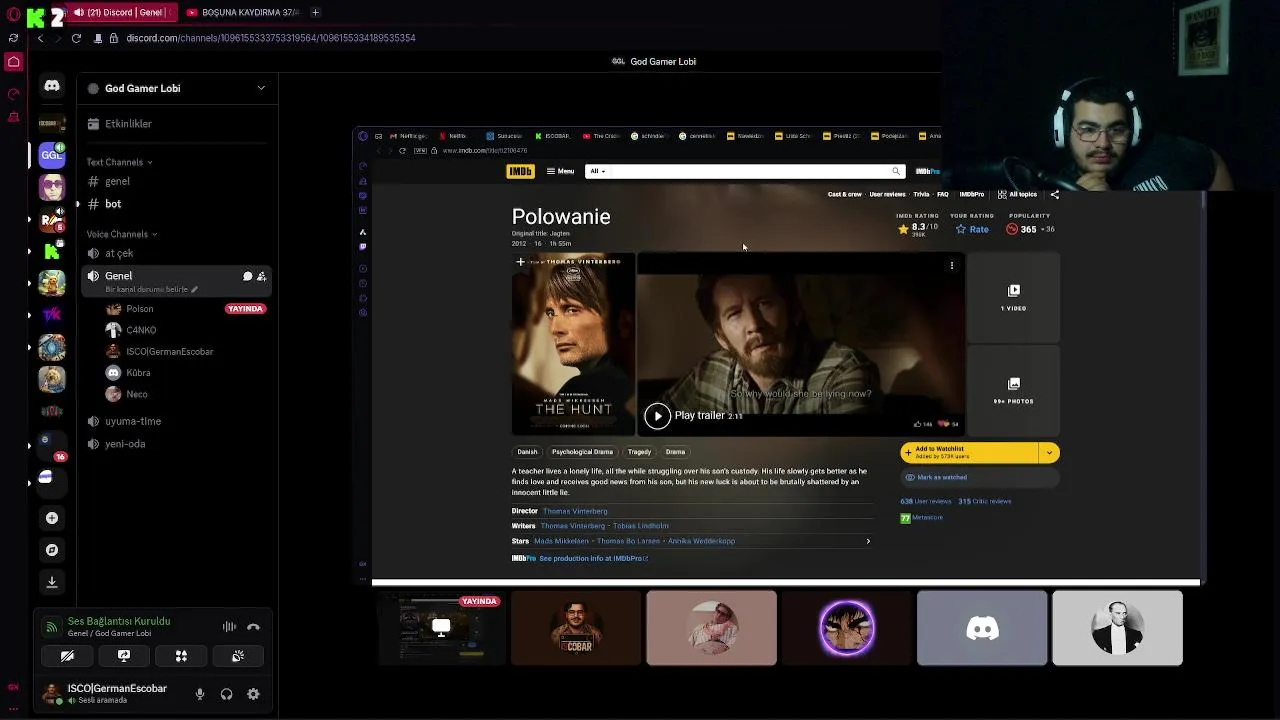Switch to BOŞUNA KAYDIRMA YouTube tab
Viewport: 1280px width, 720px height.
coord(243,12)
